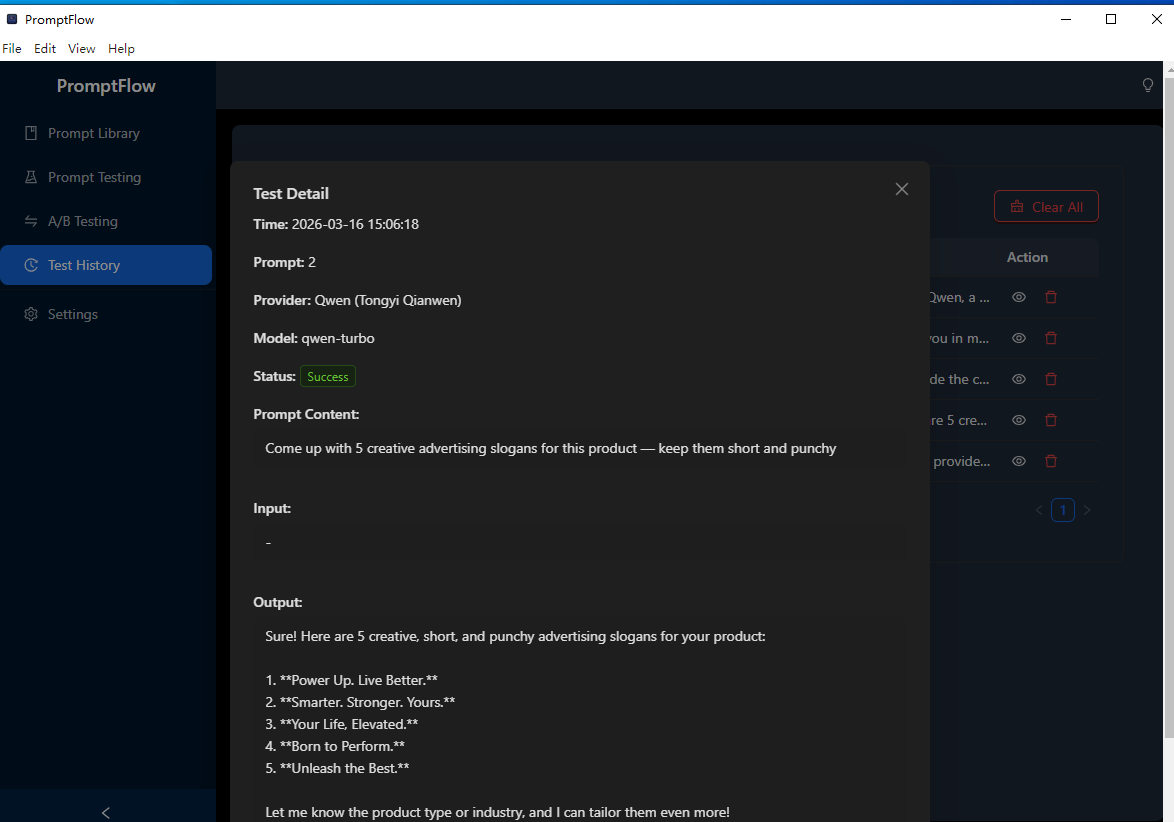Open the File menu
The height and width of the screenshot is (822, 1174).
[x=12, y=49]
